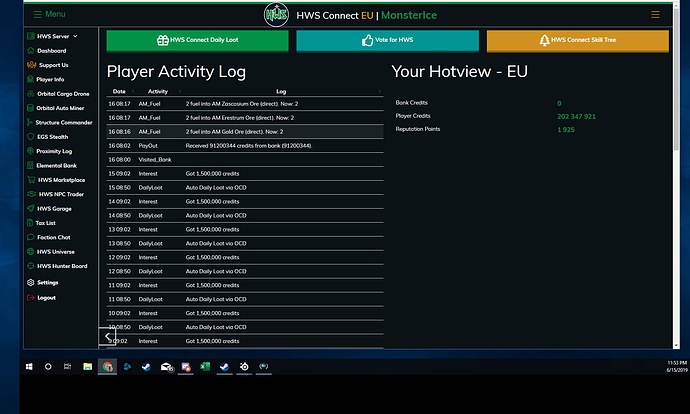Claim HWS Connect Daily Loot
Viewport: 690px width, 414px height.
coord(197,41)
